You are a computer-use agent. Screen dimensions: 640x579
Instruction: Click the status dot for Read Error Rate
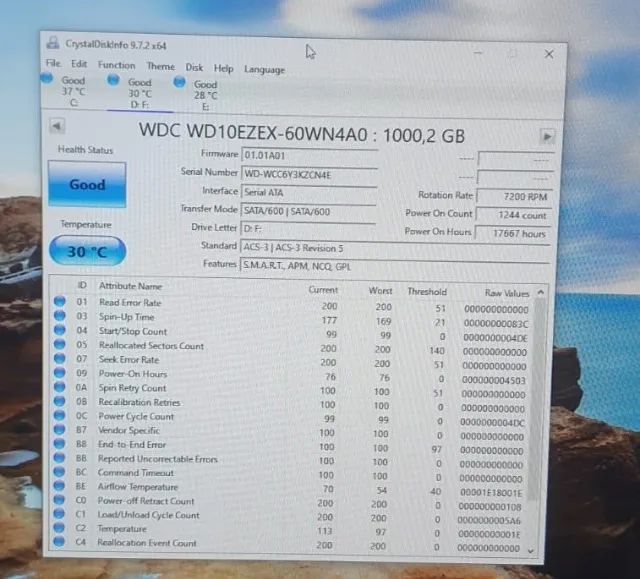[60, 301]
